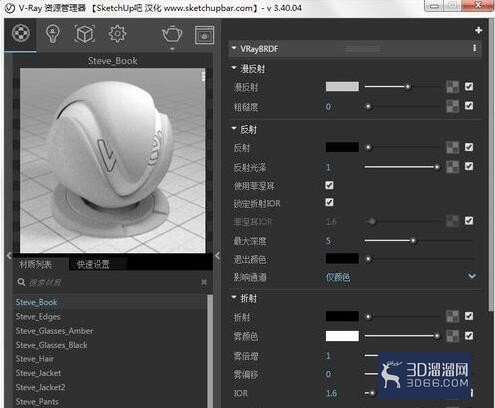
Task: Open the 漫反射 gray color swatch
Action: (x=342, y=87)
